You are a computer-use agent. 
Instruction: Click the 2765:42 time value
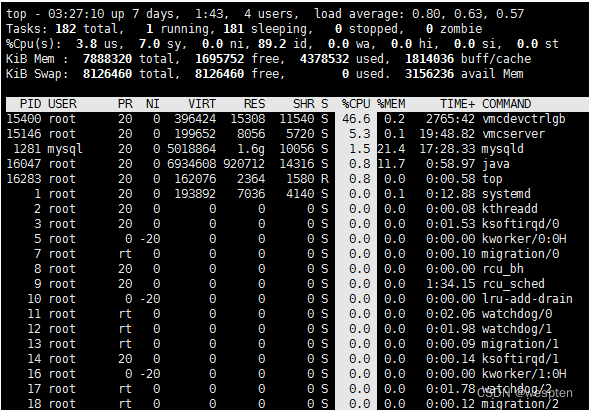450,119
